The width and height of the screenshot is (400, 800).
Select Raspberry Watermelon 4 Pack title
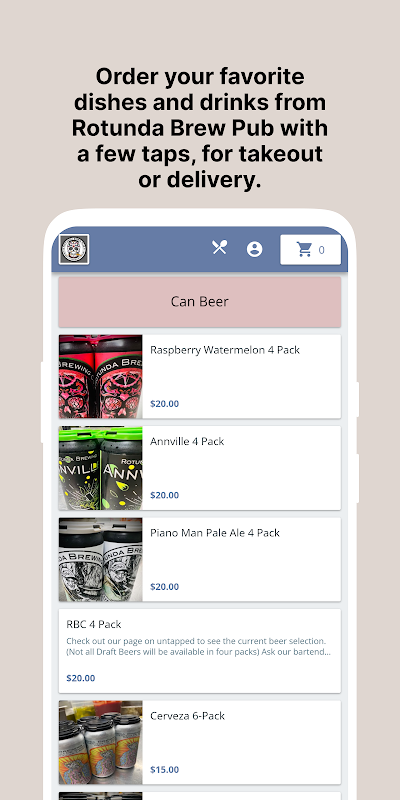click(x=225, y=350)
